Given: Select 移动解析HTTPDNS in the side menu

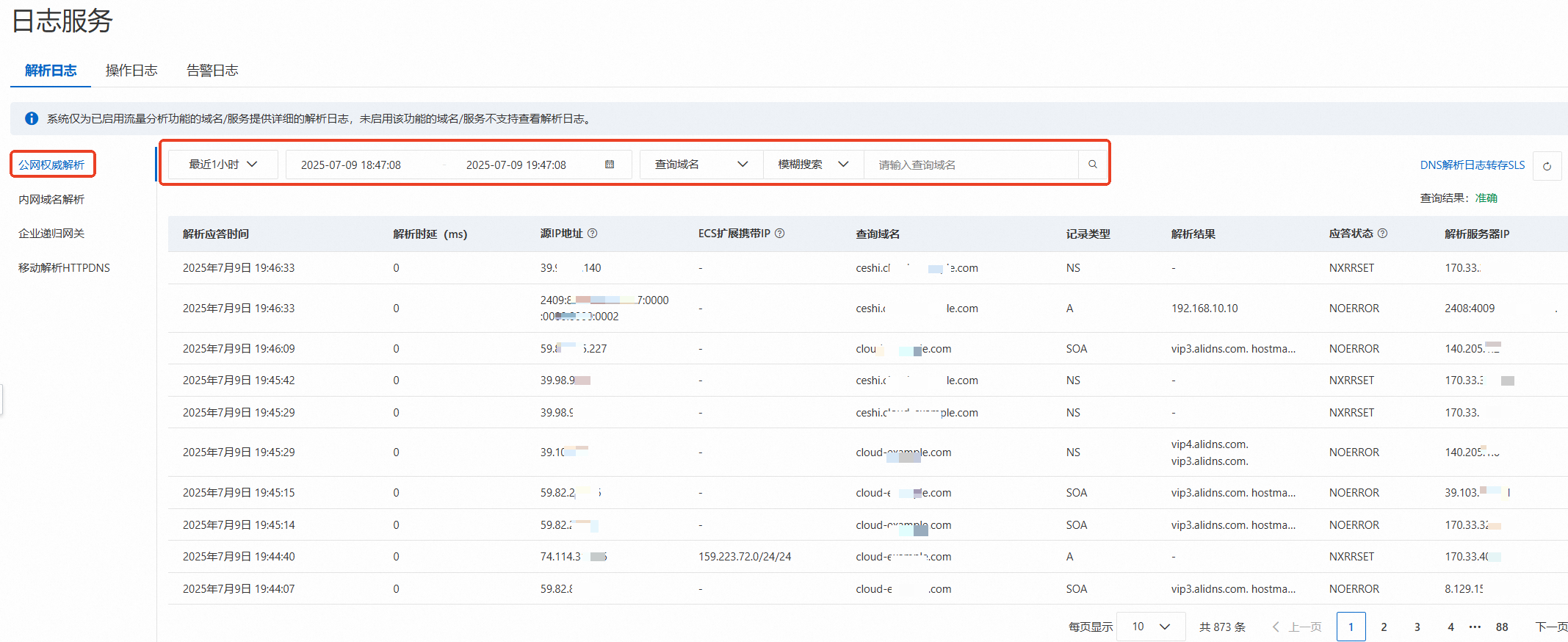Looking at the screenshot, I should 64,268.
